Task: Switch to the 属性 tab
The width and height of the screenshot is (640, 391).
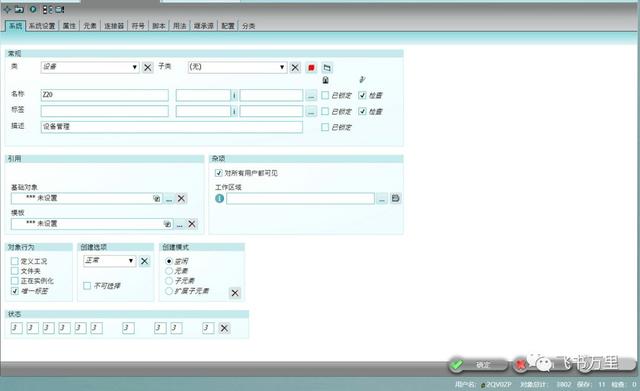Action: click(69, 26)
